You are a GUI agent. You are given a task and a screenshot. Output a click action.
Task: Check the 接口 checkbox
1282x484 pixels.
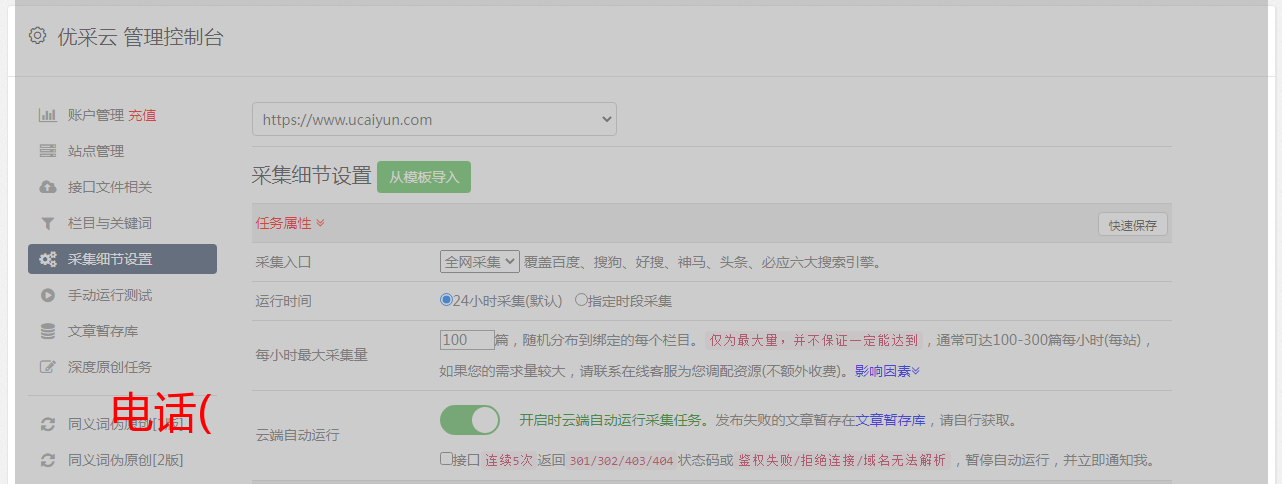pos(446,459)
